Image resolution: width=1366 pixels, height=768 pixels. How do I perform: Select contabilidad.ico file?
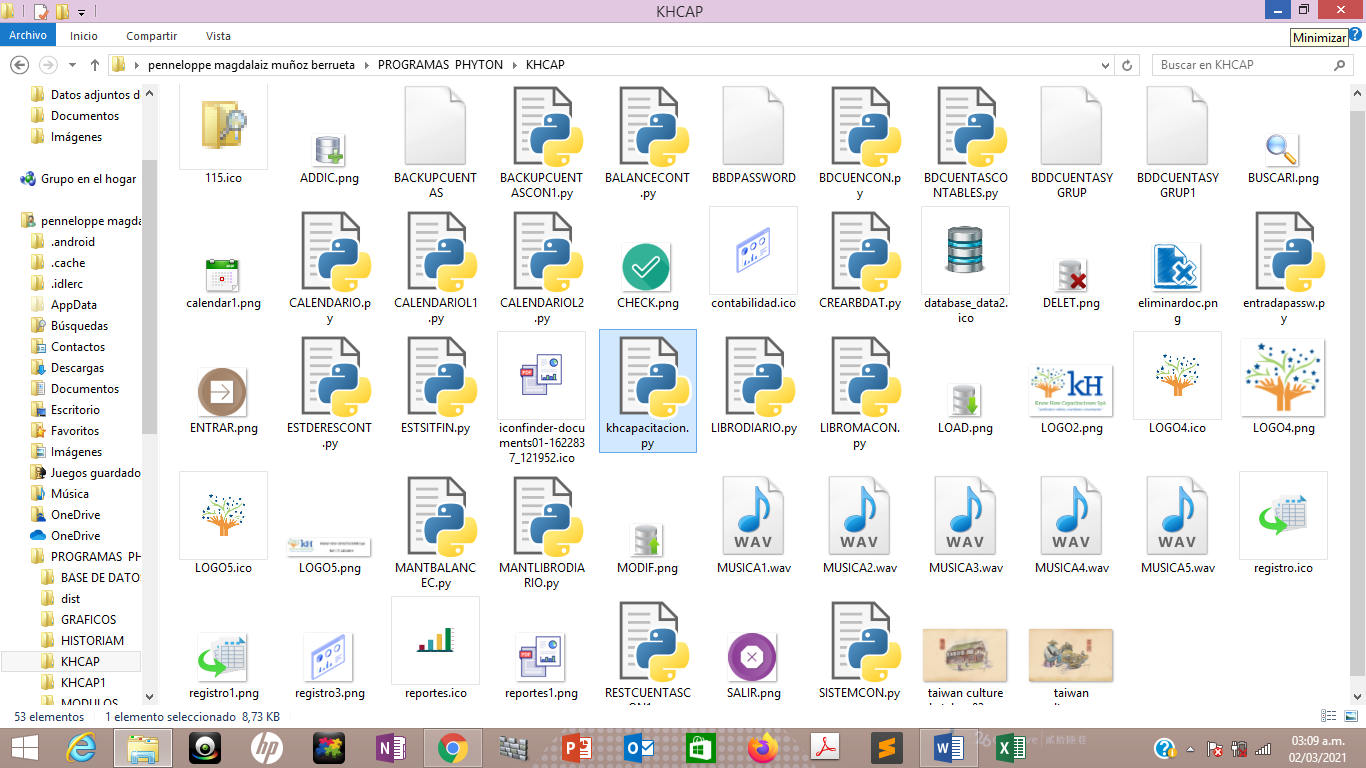(753, 251)
